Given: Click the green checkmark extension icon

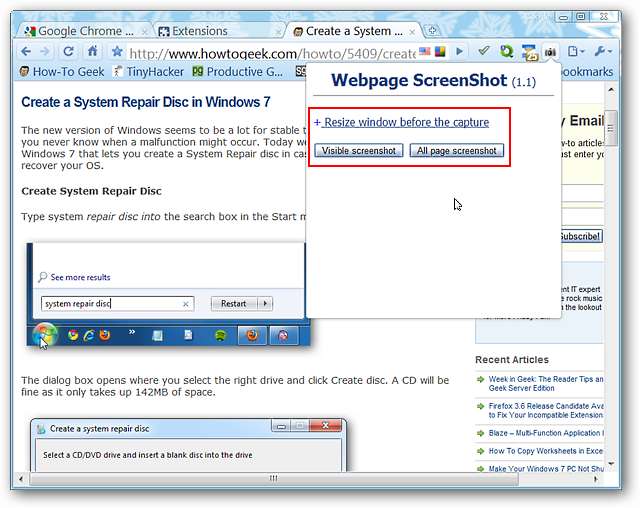Looking at the screenshot, I should pyautogui.click(x=484, y=51).
